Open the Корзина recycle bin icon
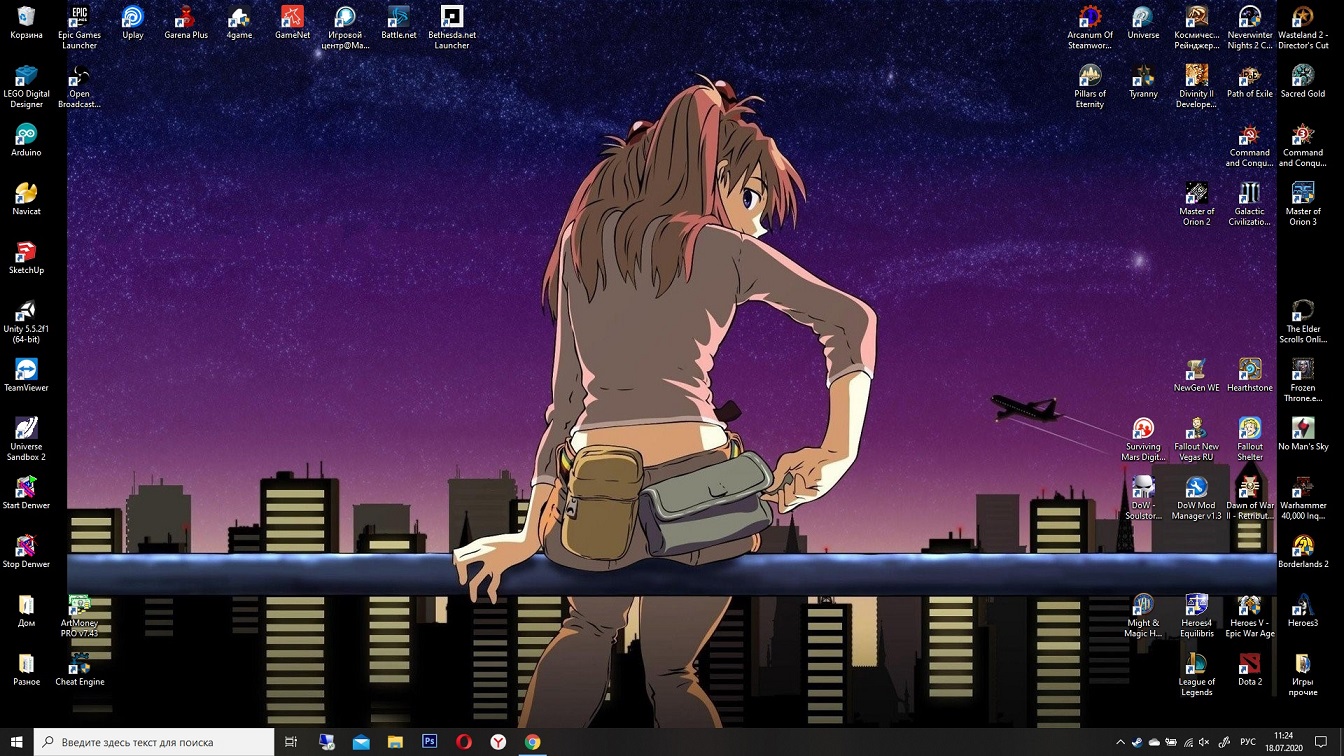 point(26,24)
